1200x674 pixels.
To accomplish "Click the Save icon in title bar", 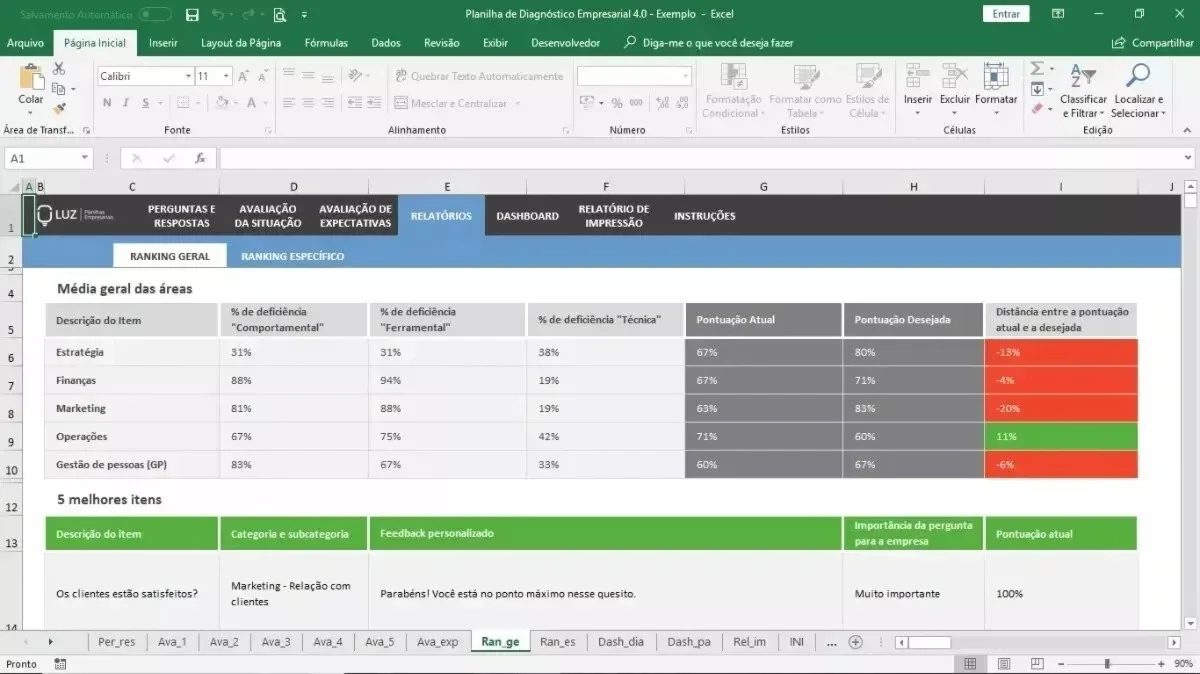I will pyautogui.click(x=191, y=14).
